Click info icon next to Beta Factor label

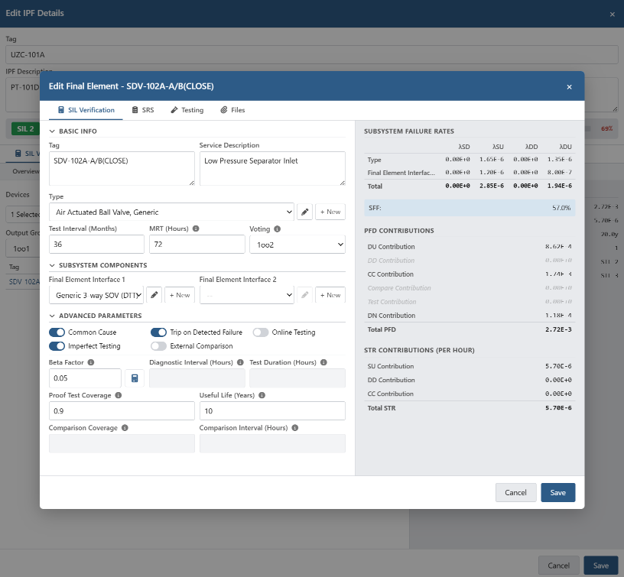(x=91, y=362)
